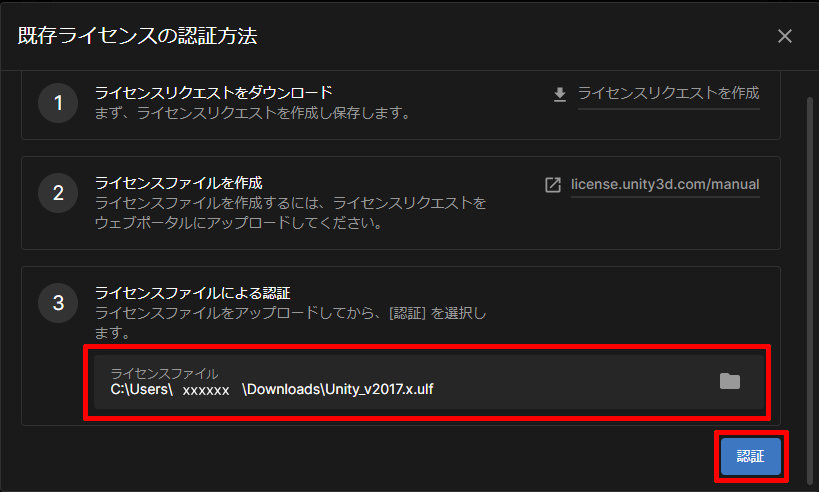Click the ライセンスリクエストを作成 link
This screenshot has width=819, height=492.
point(668,93)
